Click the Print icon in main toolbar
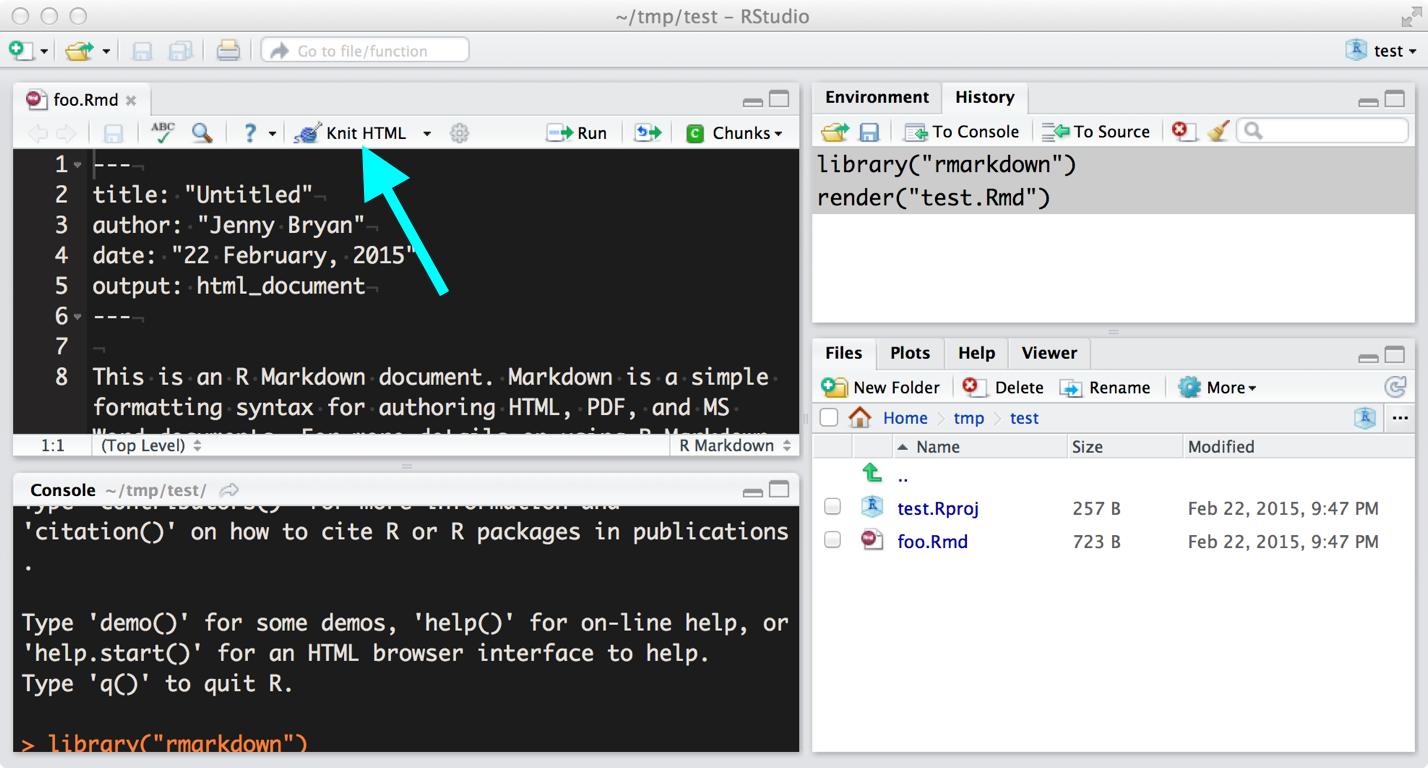1428x768 pixels. point(228,50)
